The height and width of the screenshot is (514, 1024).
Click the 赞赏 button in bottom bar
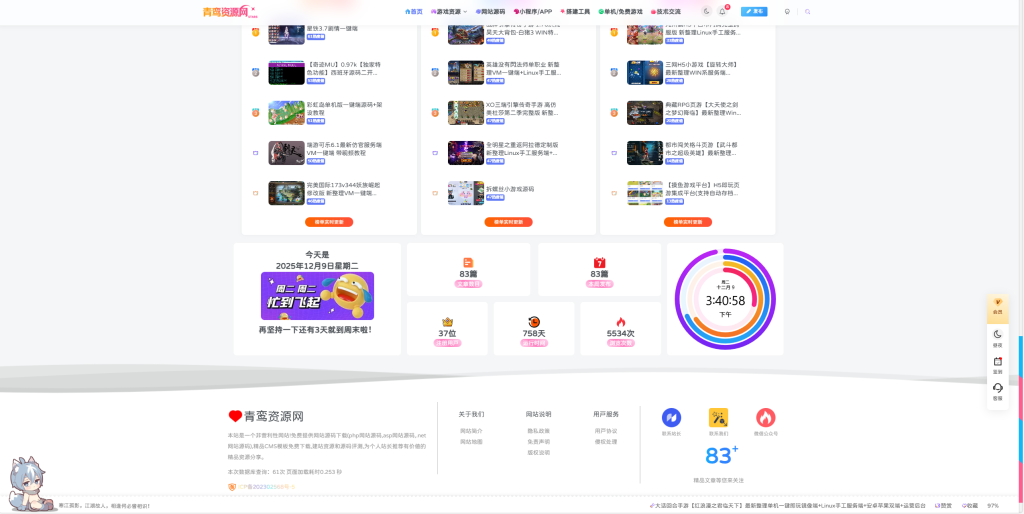coord(944,506)
